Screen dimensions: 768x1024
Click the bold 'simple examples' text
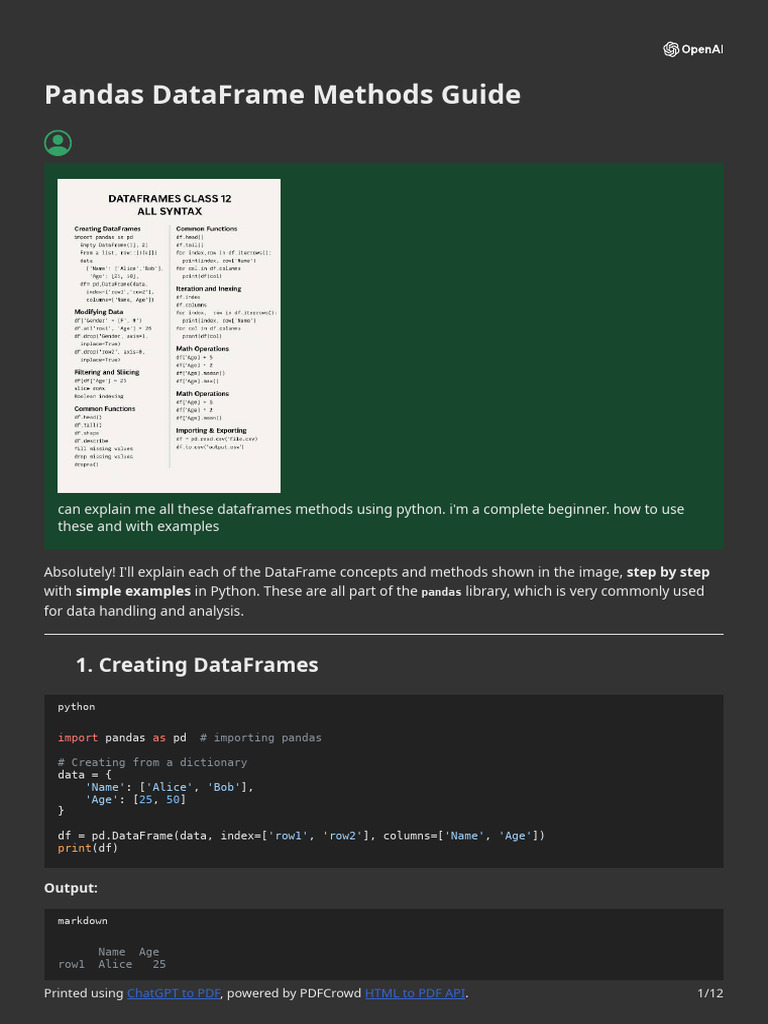pyautogui.click(x=133, y=591)
